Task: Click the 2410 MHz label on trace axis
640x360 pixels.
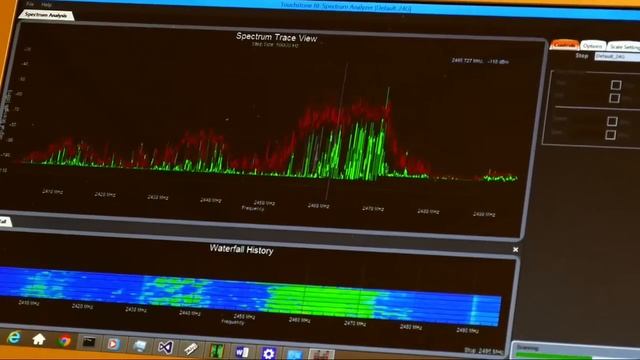Action: coord(53,191)
